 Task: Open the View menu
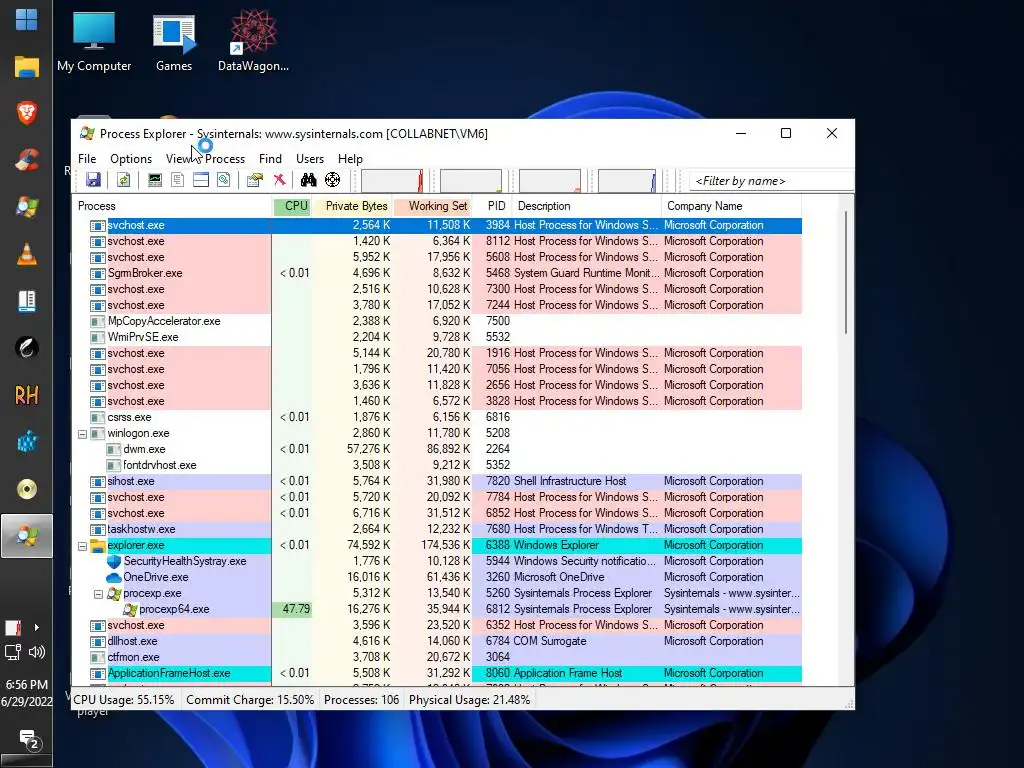[x=178, y=159]
